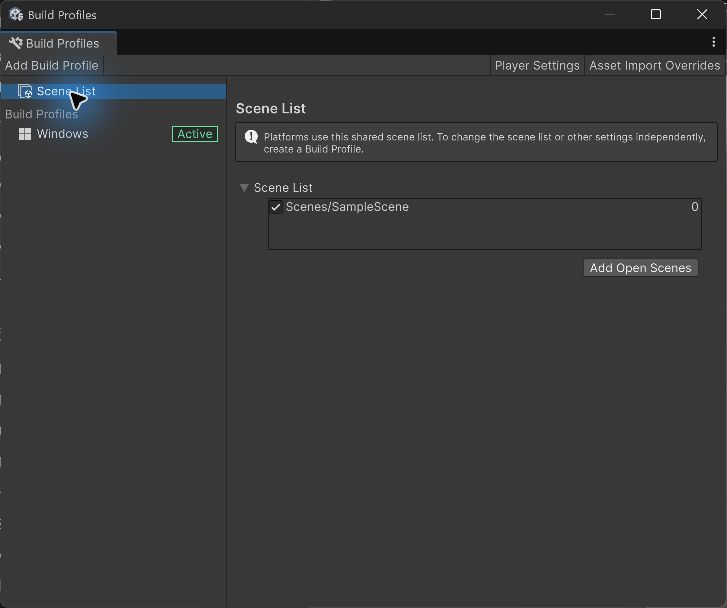Switch to the Build Profiles tab
The image size is (727, 608).
(58, 43)
